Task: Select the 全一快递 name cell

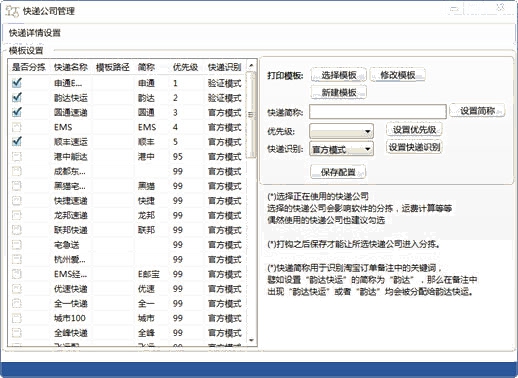Action: coord(71,303)
